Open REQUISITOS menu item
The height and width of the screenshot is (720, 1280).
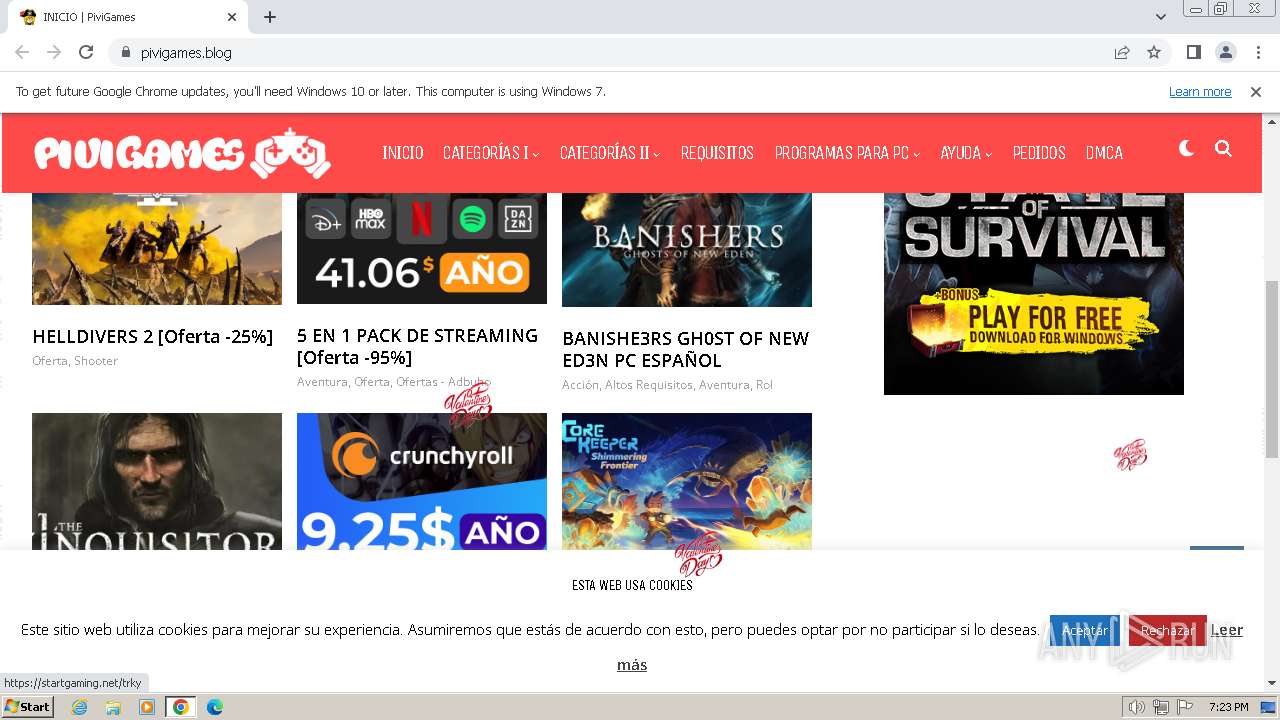coord(717,153)
